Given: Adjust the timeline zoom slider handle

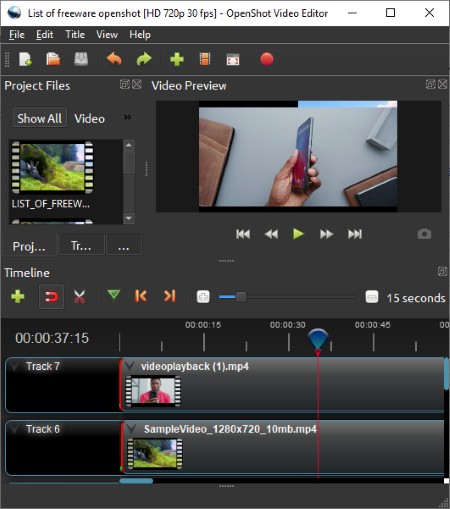Looking at the screenshot, I should point(241,296).
